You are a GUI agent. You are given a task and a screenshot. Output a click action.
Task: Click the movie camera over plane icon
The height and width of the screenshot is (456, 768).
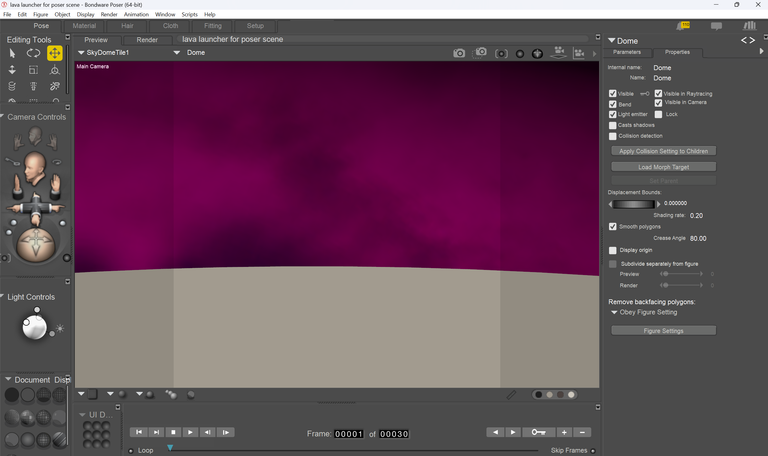pyautogui.click(x=559, y=52)
